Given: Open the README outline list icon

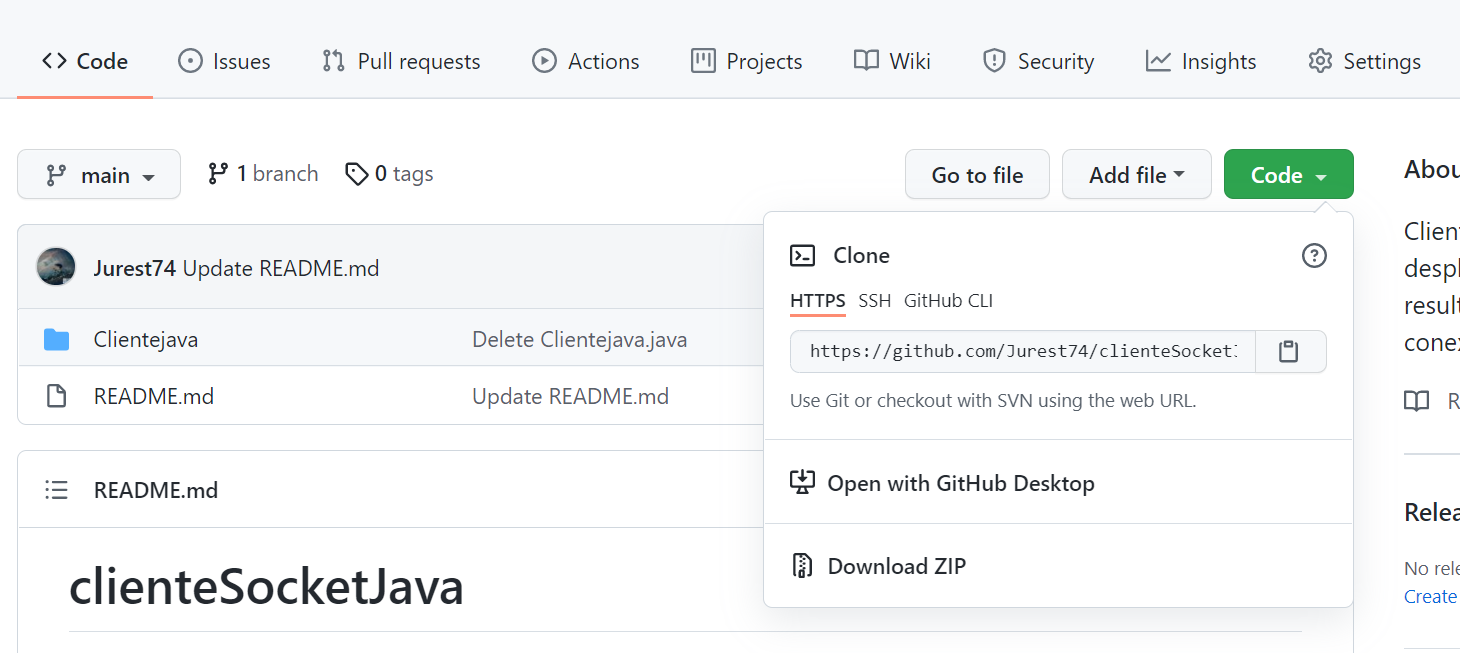Looking at the screenshot, I should 57,490.
